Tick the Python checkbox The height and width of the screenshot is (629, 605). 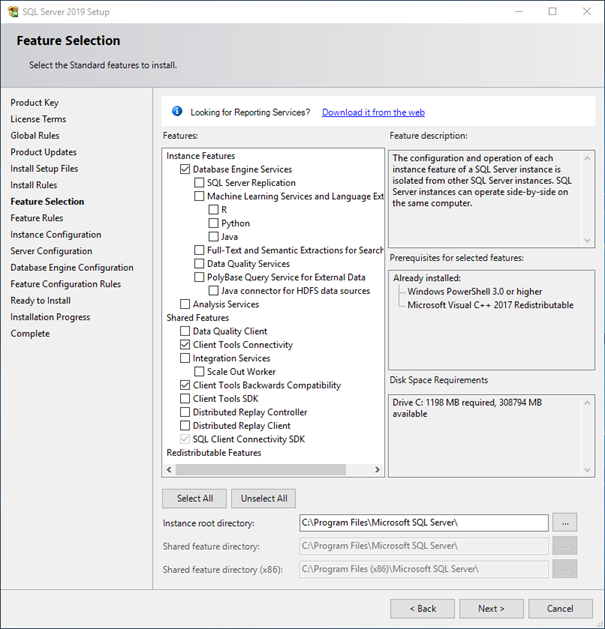pyautogui.click(x=213, y=223)
